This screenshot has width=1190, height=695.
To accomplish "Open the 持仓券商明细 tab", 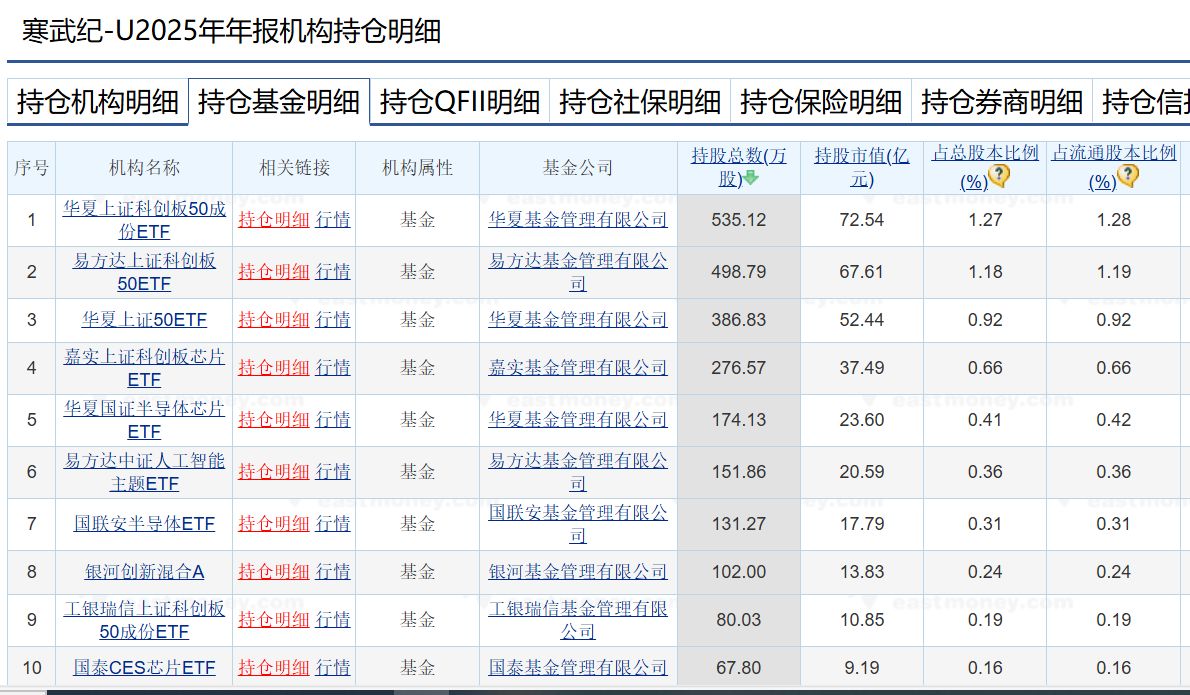I will tap(1002, 102).
